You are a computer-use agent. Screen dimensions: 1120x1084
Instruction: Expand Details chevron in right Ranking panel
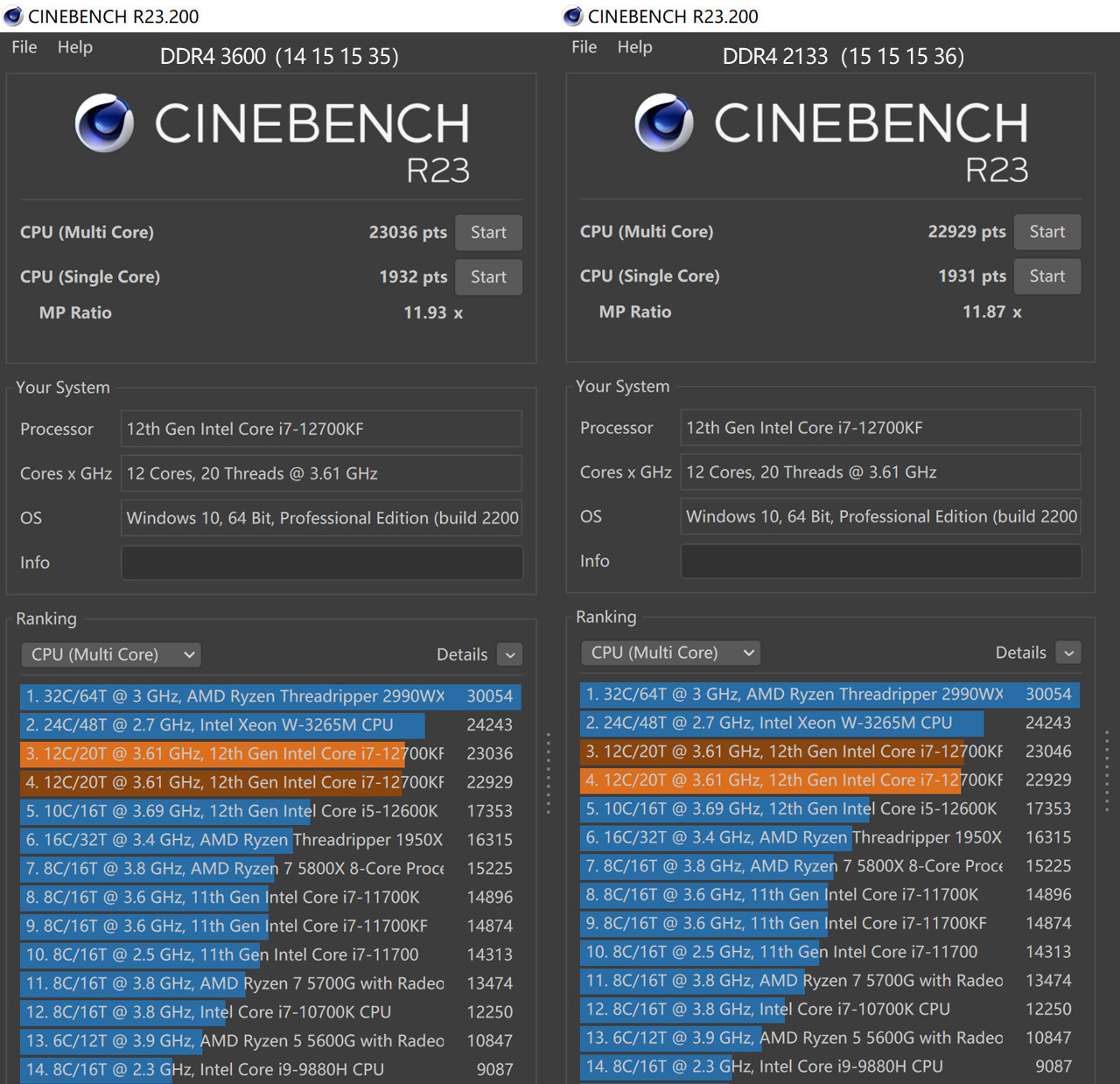click(1068, 653)
